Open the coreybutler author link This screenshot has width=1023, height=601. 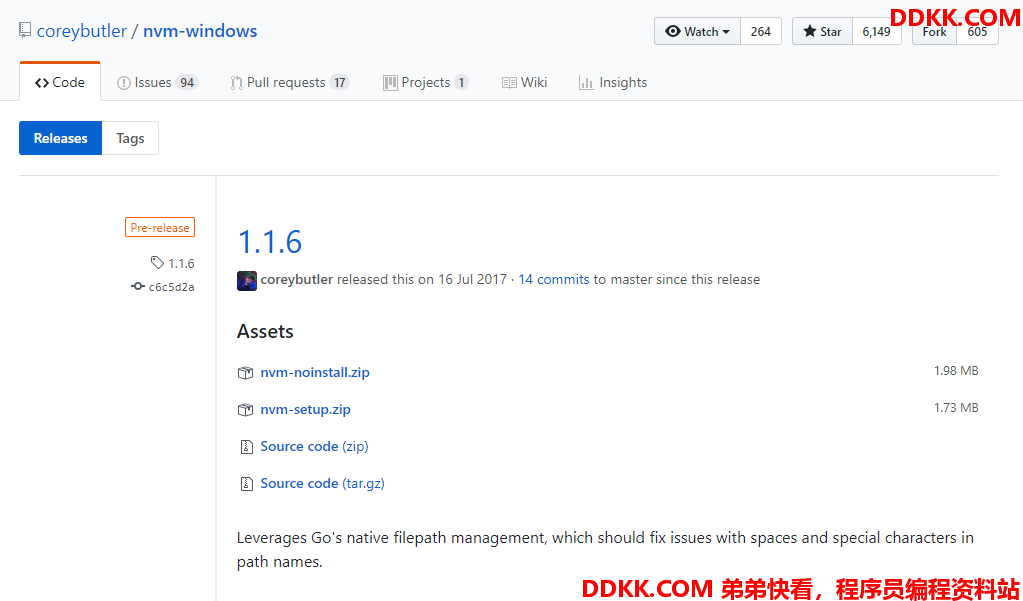[297, 279]
